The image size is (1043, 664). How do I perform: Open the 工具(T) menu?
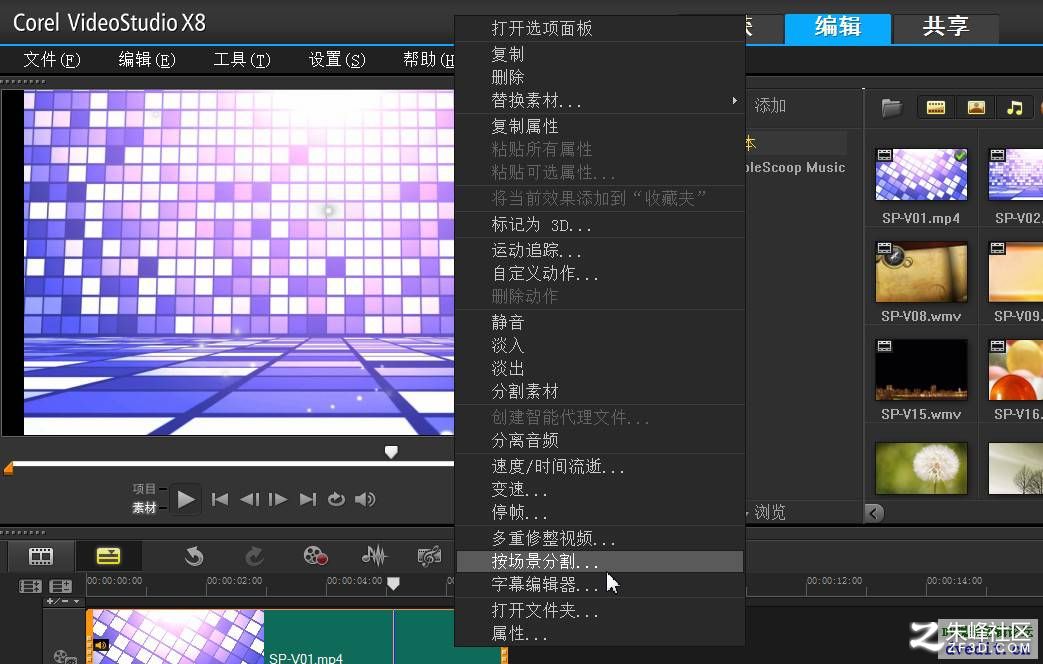242,60
